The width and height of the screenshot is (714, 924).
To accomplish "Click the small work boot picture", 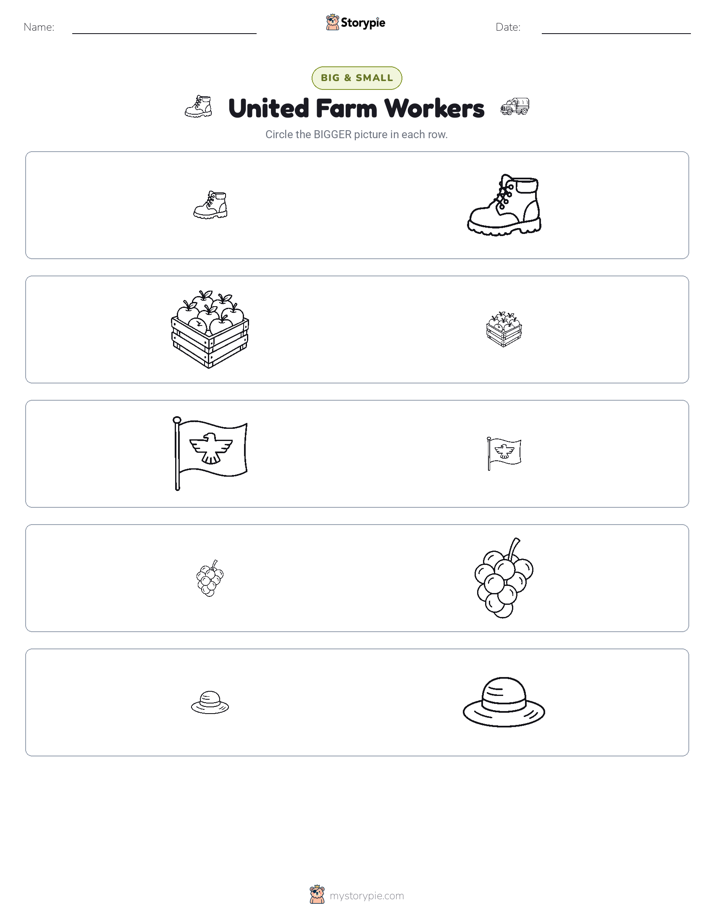I will pyautogui.click(x=210, y=205).
